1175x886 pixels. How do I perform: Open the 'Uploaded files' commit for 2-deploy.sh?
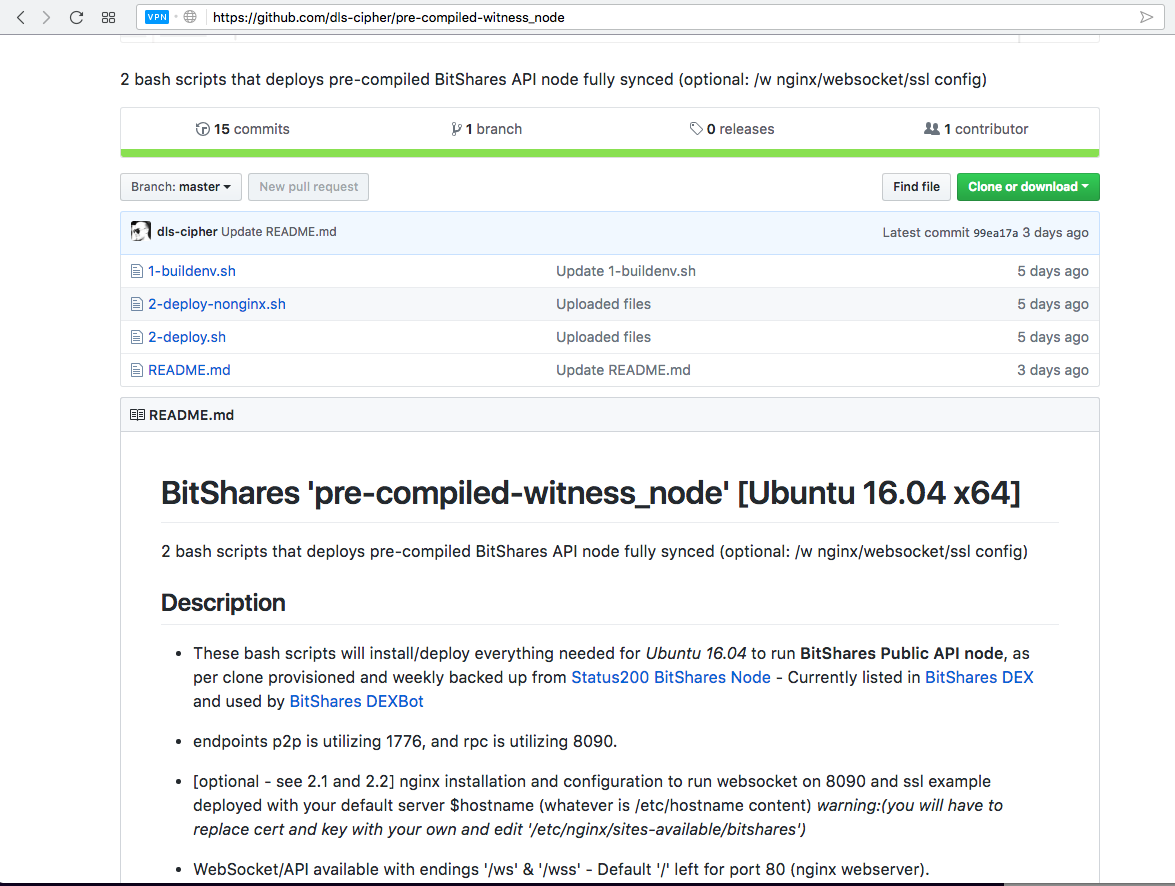click(603, 337)
